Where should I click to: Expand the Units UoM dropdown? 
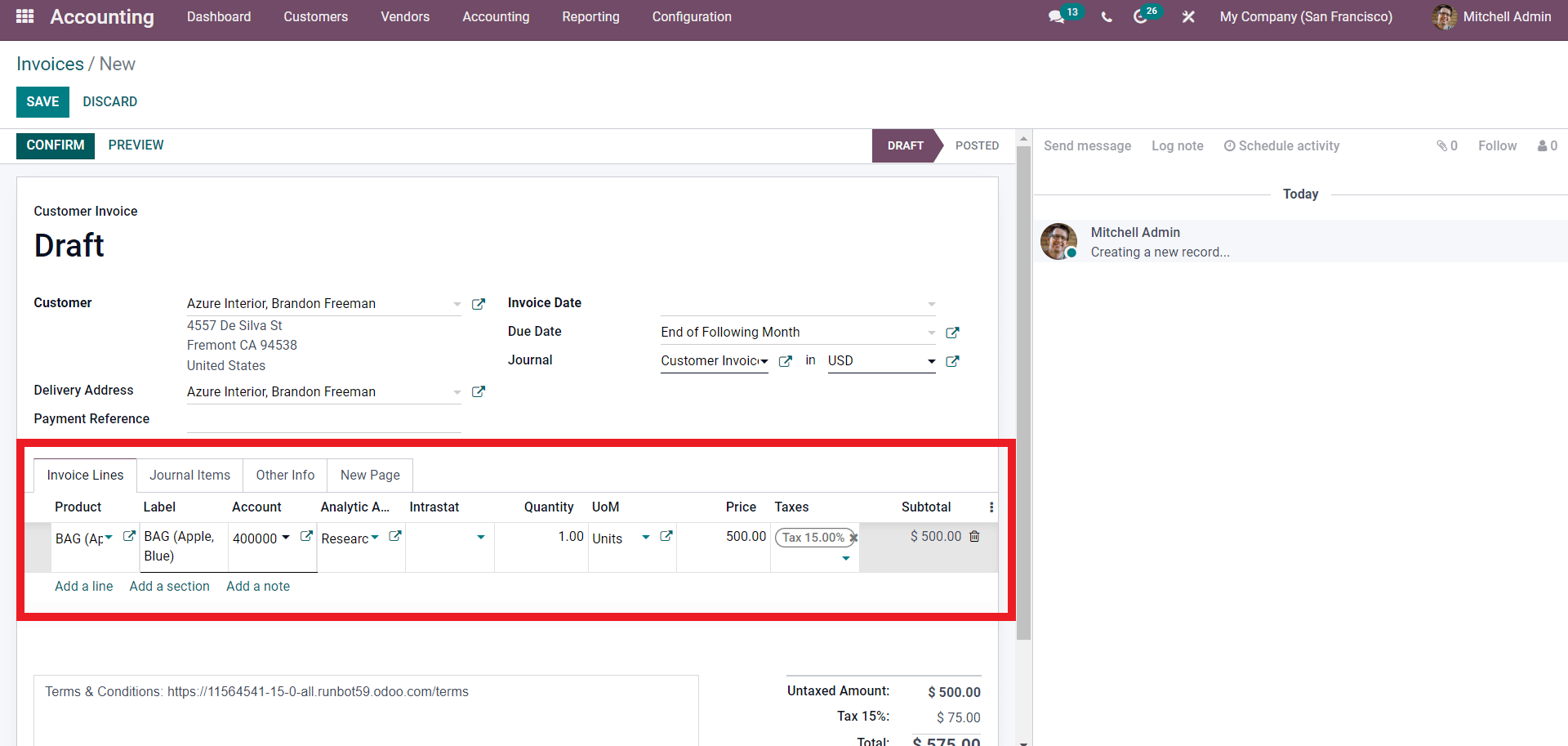pos(646,538)
